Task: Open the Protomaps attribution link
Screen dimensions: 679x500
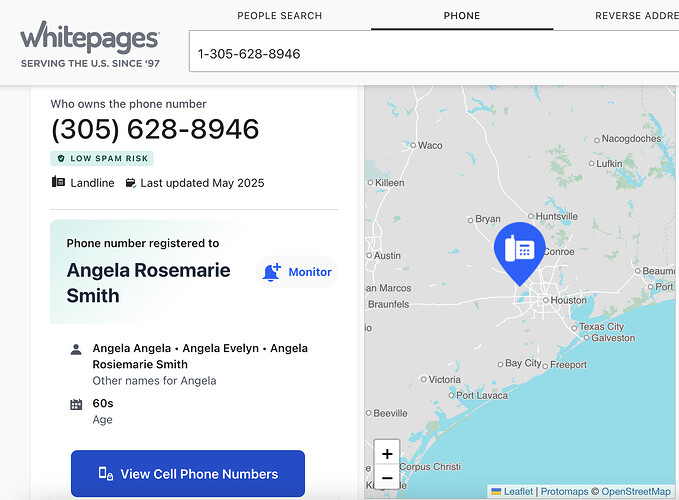Action: pos(565,491)
